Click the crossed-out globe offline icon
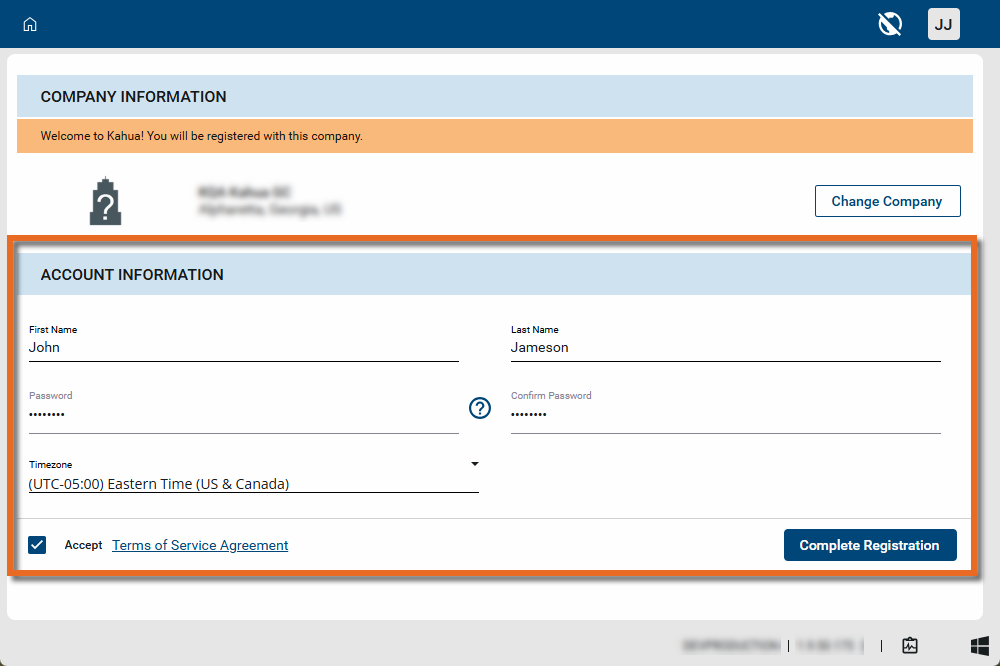 (x=890, y=24)
